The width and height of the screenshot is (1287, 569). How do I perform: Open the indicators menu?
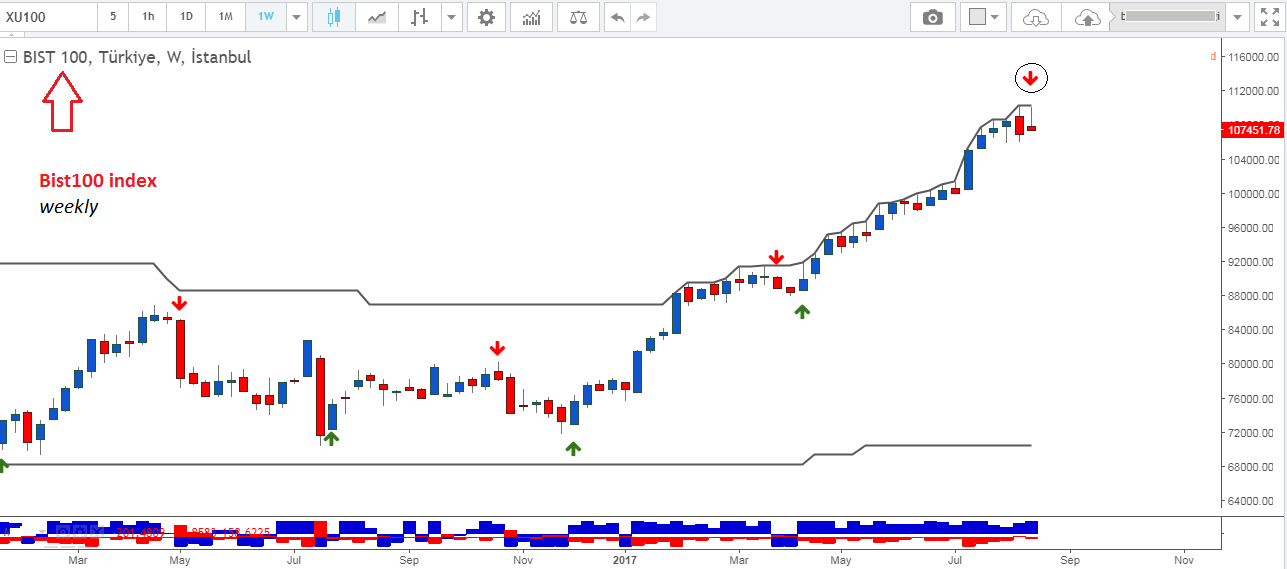533,17
